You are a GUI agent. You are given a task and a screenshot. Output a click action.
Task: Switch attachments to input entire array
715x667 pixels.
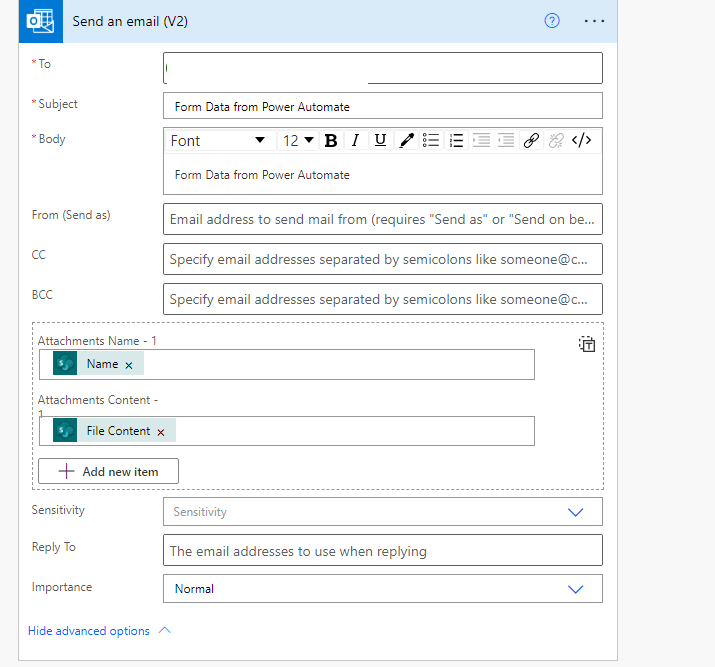tap(587, 344)
